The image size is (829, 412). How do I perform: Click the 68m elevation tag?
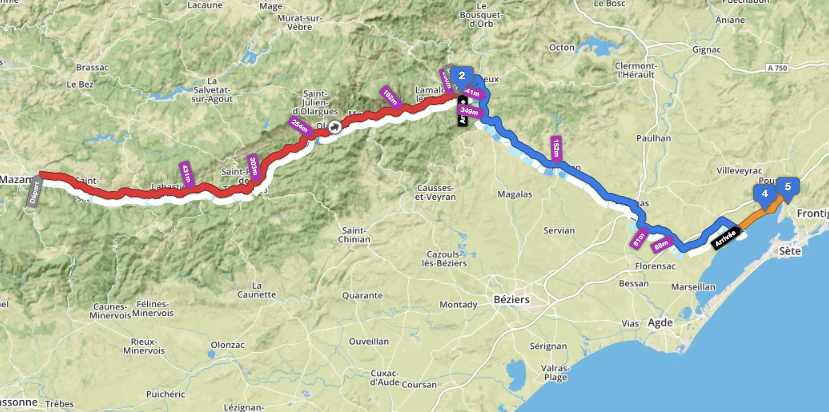coord(661,245)
